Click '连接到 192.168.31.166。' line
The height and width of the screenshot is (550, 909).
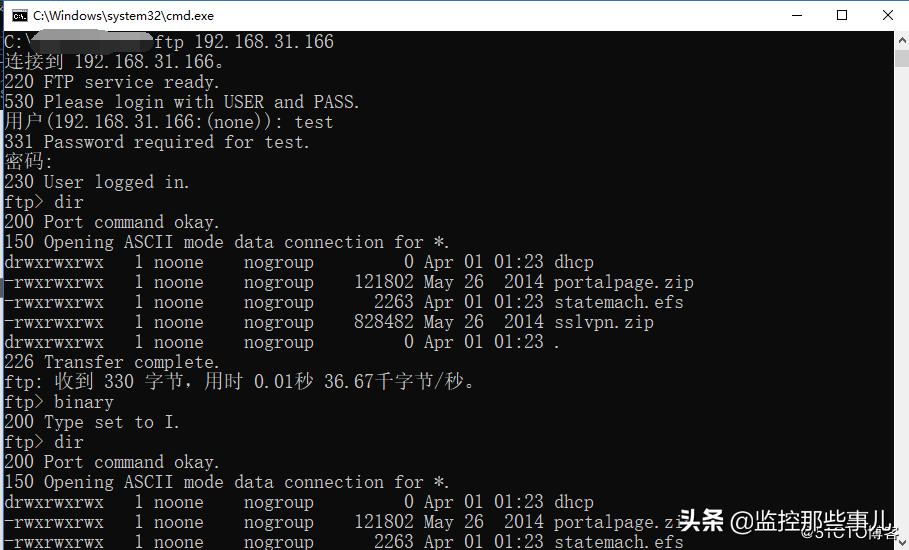[x=114, y=61]
